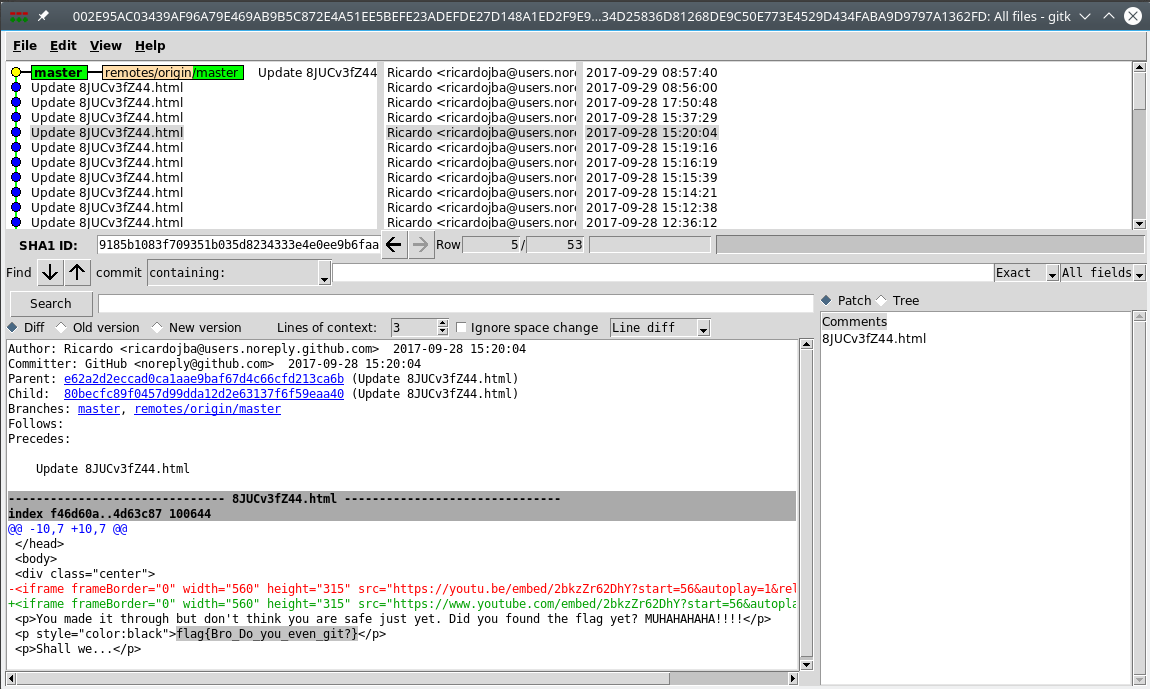Click the find previous up-arrow button
The height and width of the screenshot is (689, 1150).
[x=78, y=273]
